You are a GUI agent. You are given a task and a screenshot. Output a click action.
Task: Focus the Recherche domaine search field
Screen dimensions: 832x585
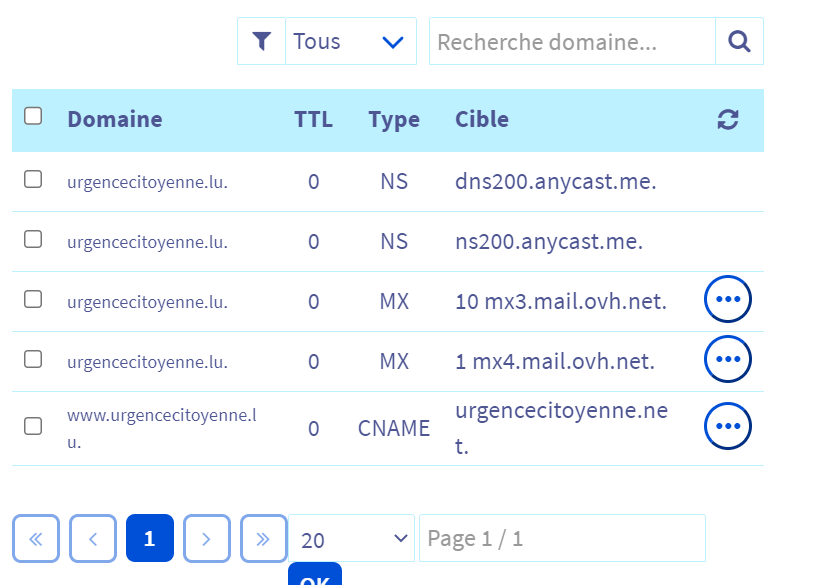click(571, 41)
